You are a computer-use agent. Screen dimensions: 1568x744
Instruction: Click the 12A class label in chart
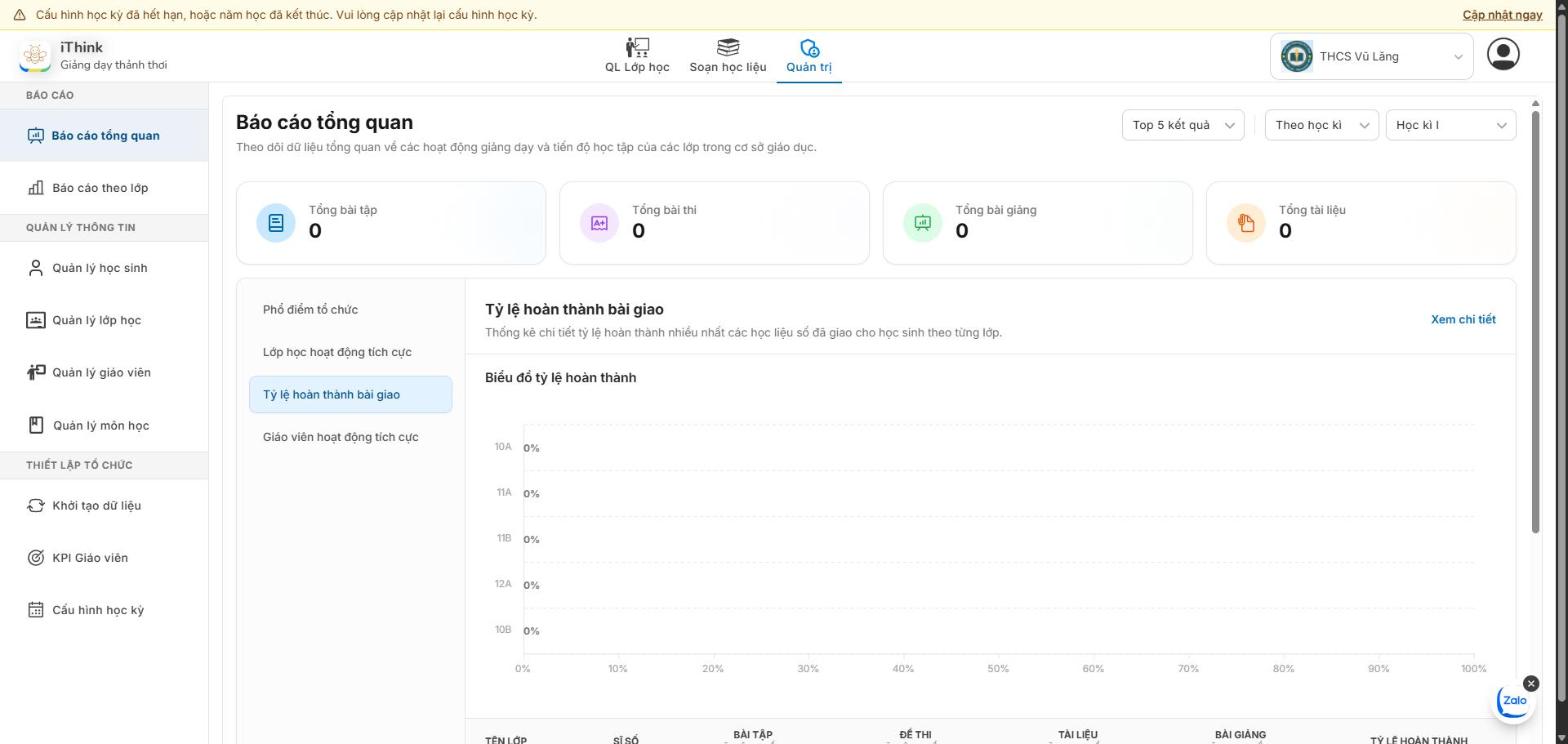point(503,584)
